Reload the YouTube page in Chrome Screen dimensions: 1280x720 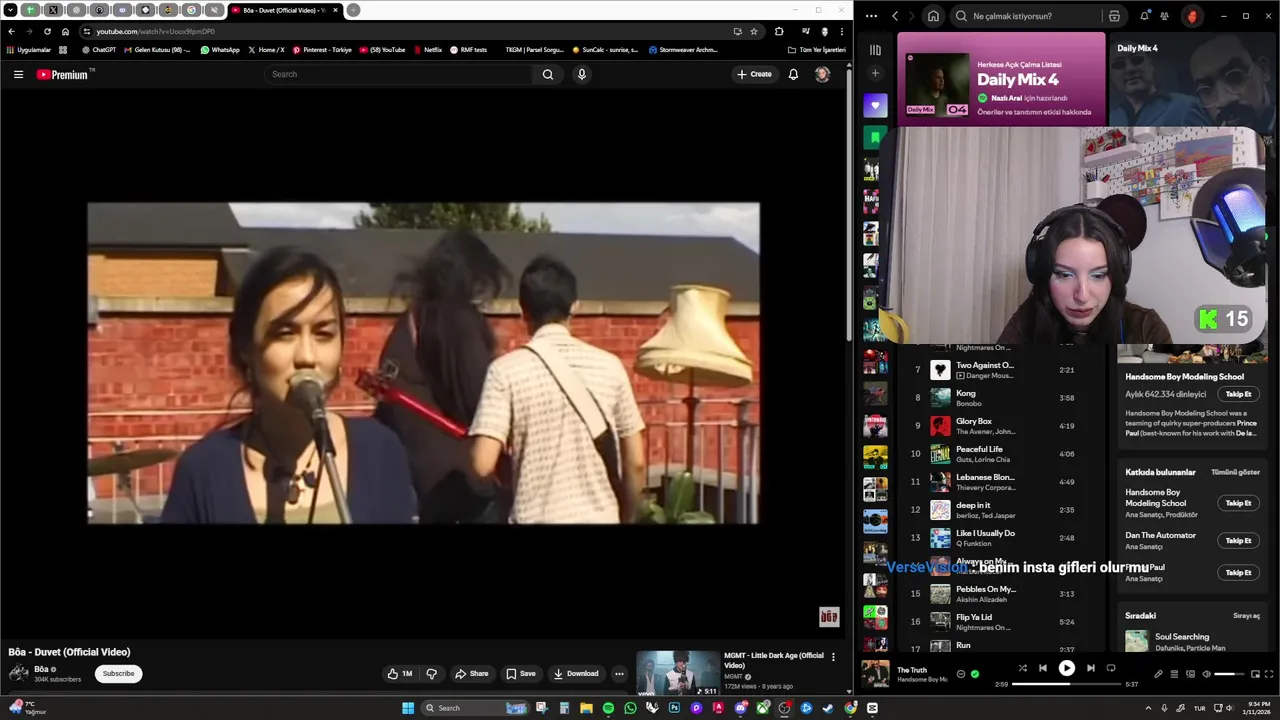tap(47, 31)
